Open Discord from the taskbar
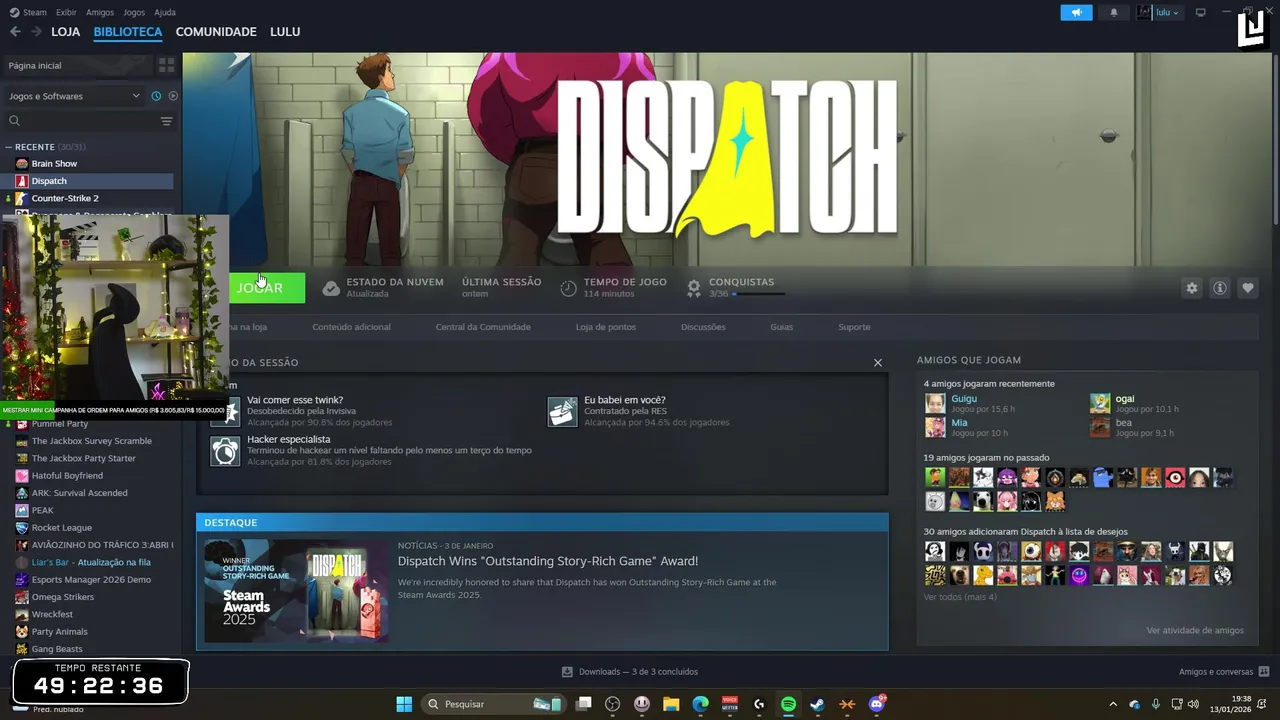 tap(877, 704)
